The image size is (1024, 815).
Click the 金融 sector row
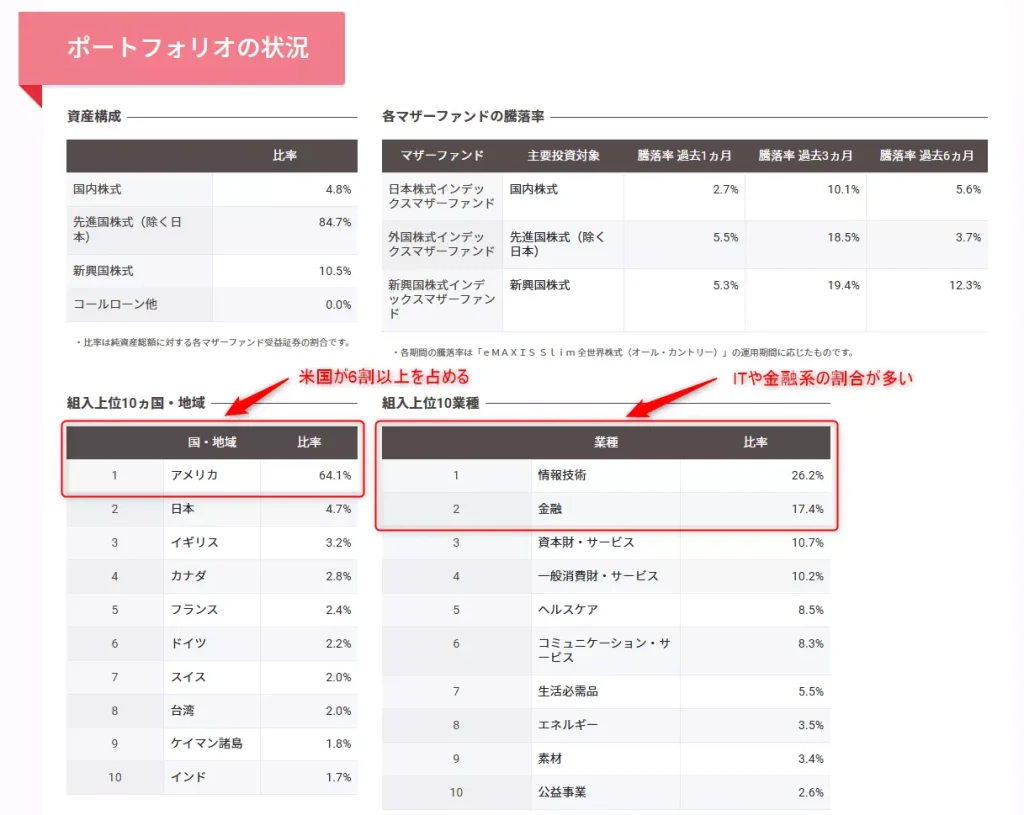point(606,509)
